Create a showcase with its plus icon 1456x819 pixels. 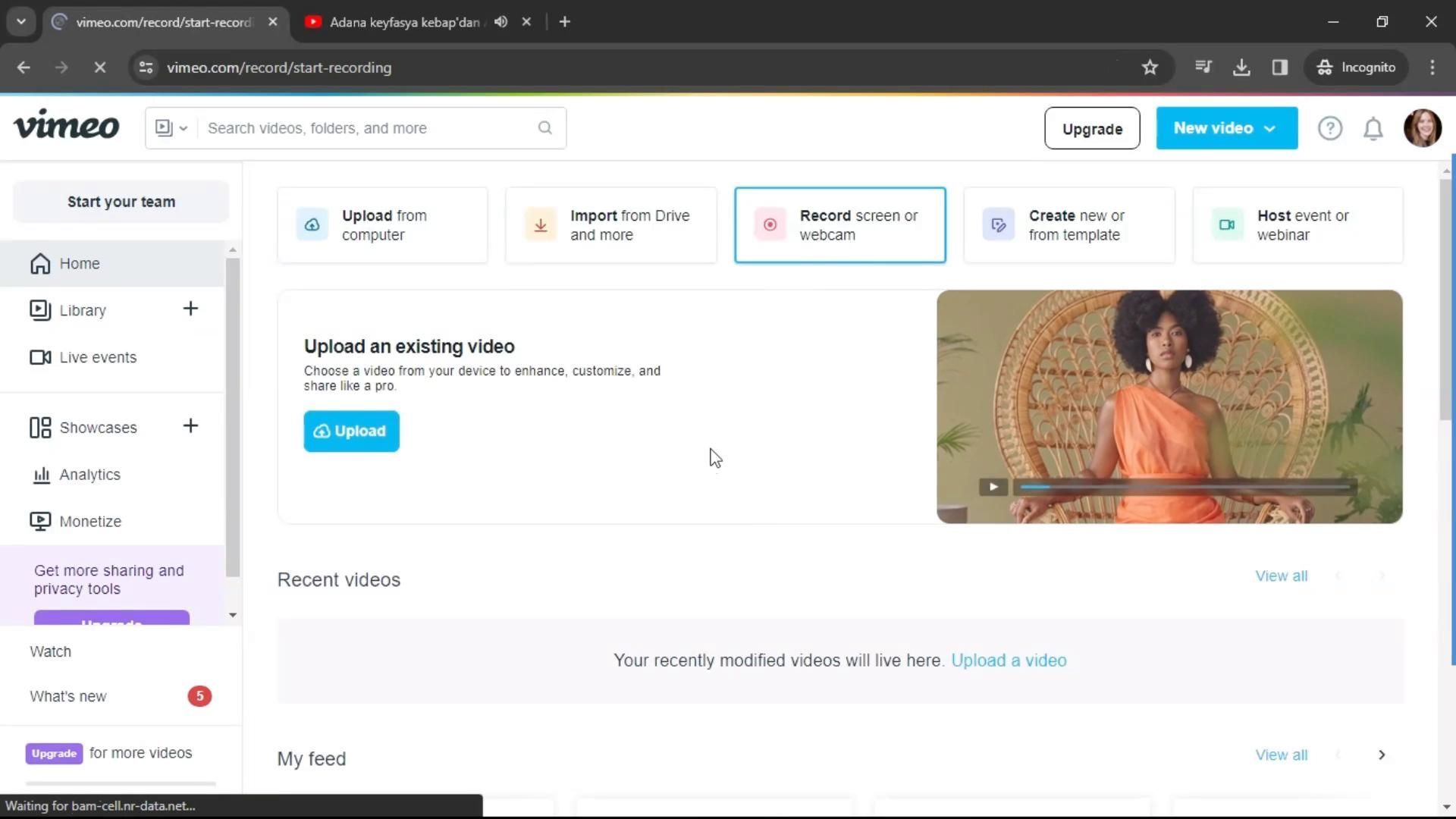click(190, 426)
